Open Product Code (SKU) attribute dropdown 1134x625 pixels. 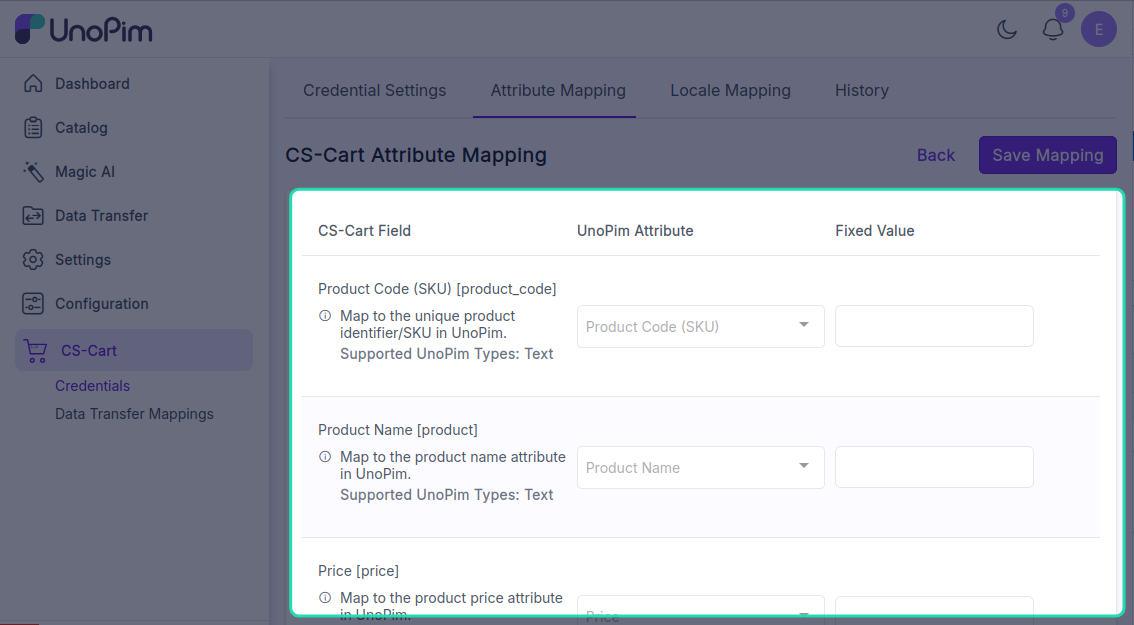coord(700,326)
